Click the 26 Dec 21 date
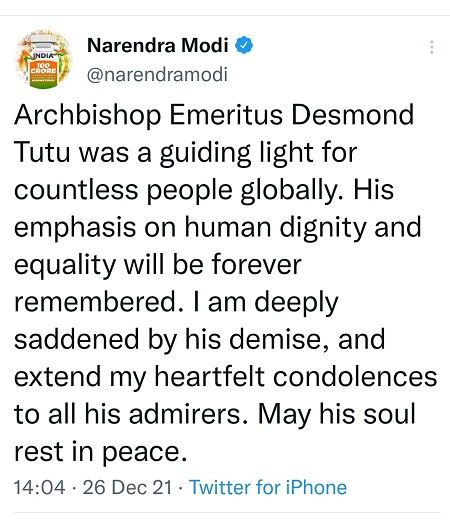 [x=128, y=487]
